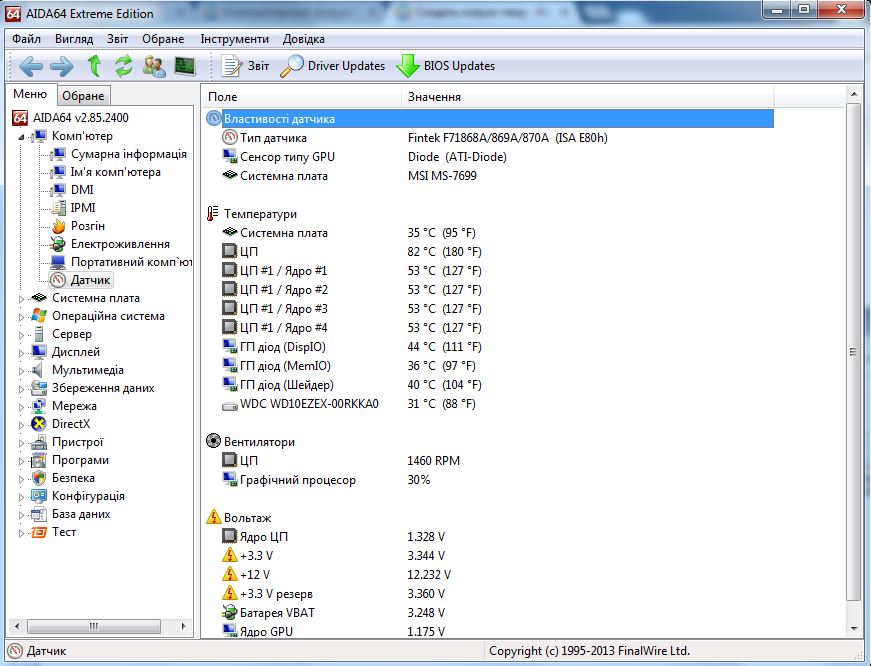Open the Інструменти menu
871x666 pixels.
click(234, 39)
